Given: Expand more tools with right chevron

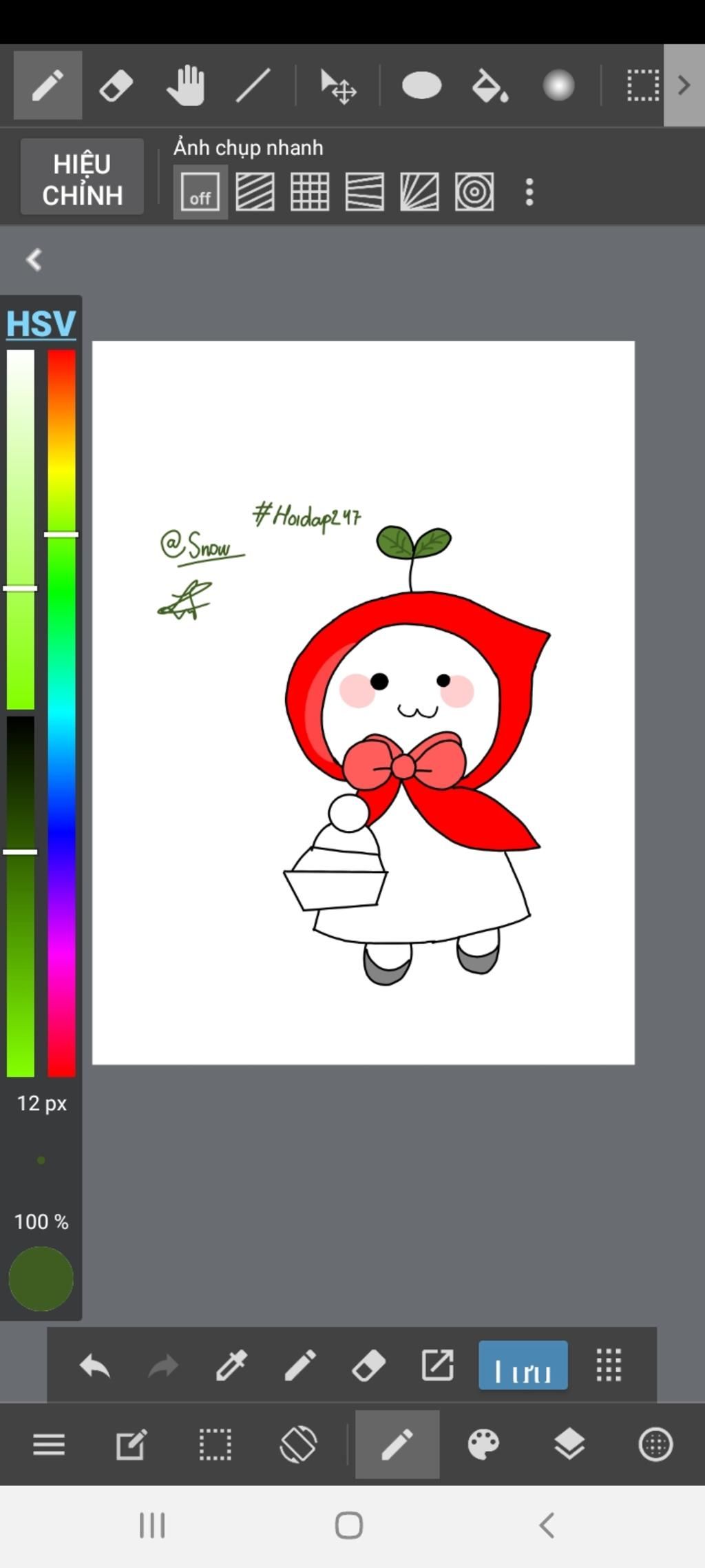Looking at the screenshot, I should tap(684, 85).
